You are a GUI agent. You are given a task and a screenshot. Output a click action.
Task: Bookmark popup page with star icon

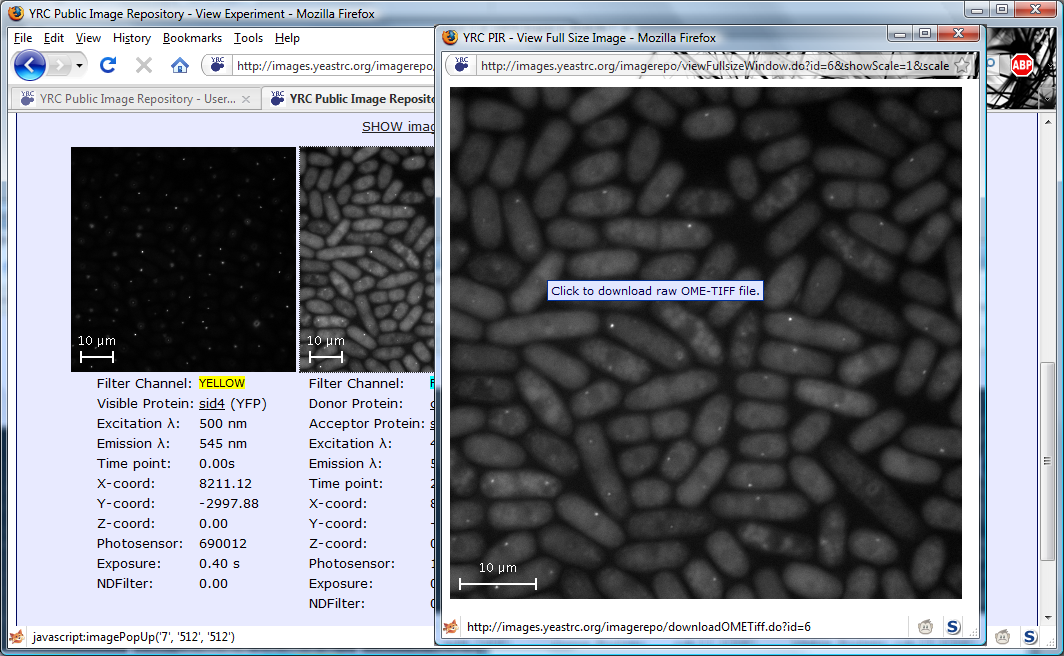[962, 66]
